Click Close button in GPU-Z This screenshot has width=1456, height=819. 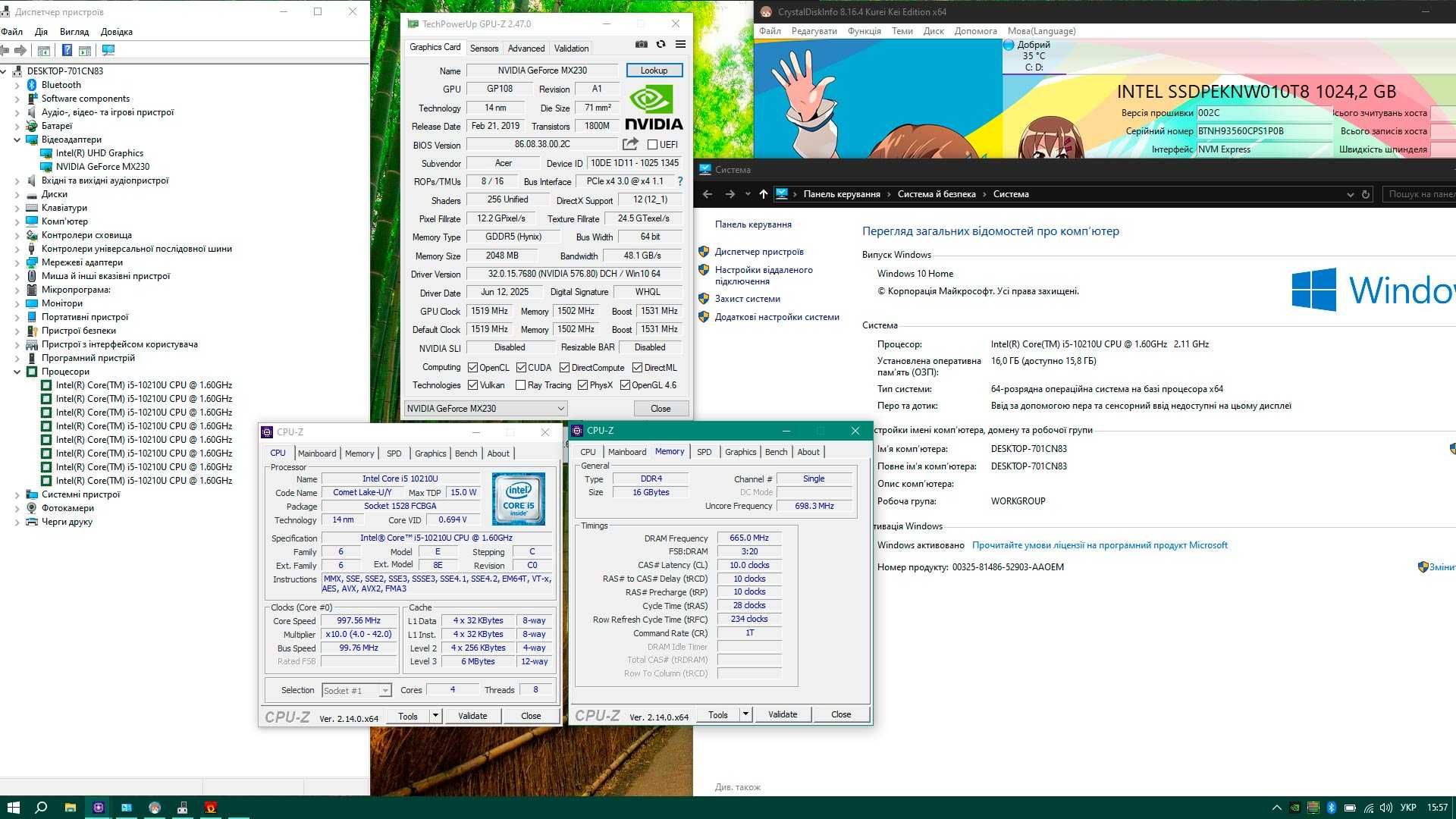(x=661, y=408)
